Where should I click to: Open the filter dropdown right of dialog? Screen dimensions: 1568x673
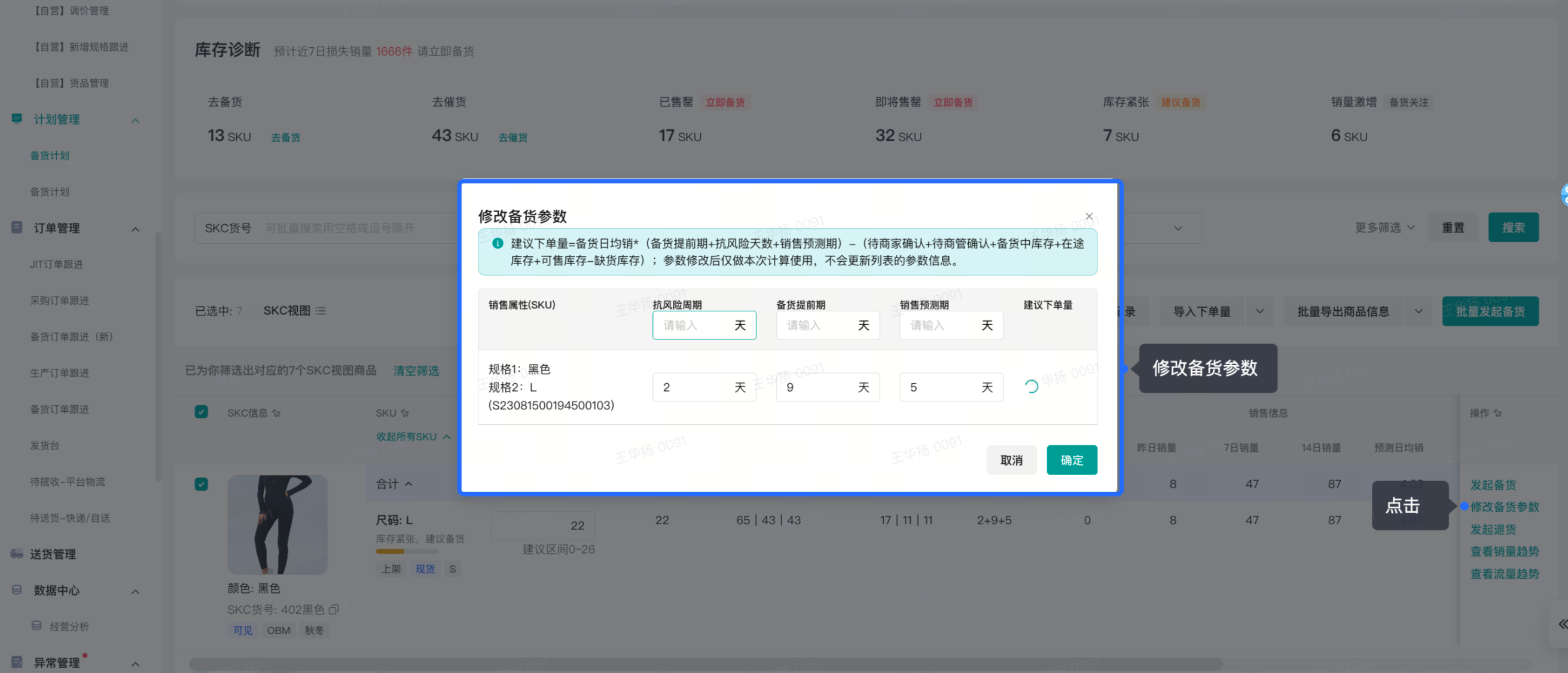(x=1178, y=228)
